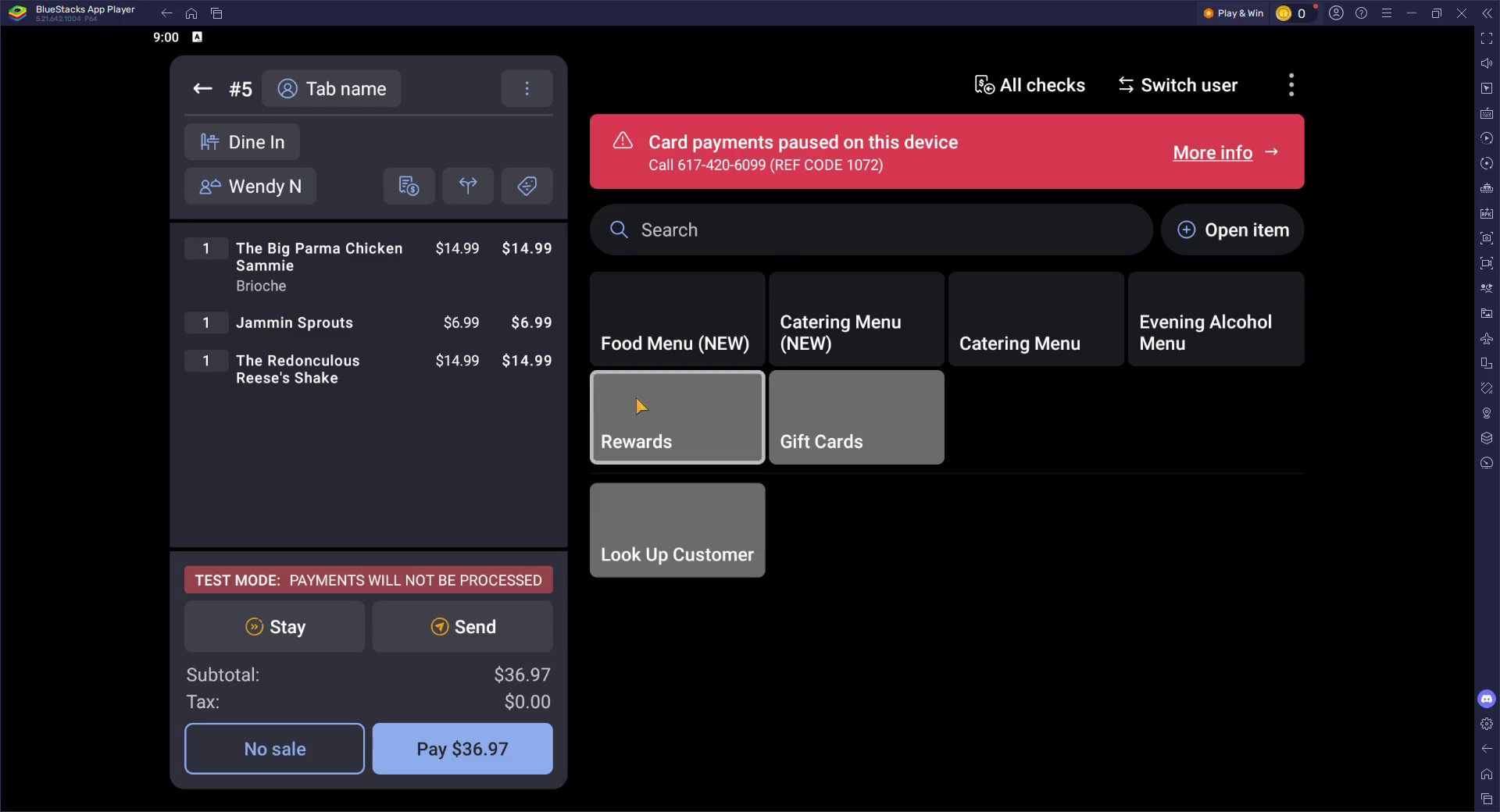Click the back arrow next to check #5
Screen dimensions: 1500x812
pyautogui.click(x=202, y=89)
